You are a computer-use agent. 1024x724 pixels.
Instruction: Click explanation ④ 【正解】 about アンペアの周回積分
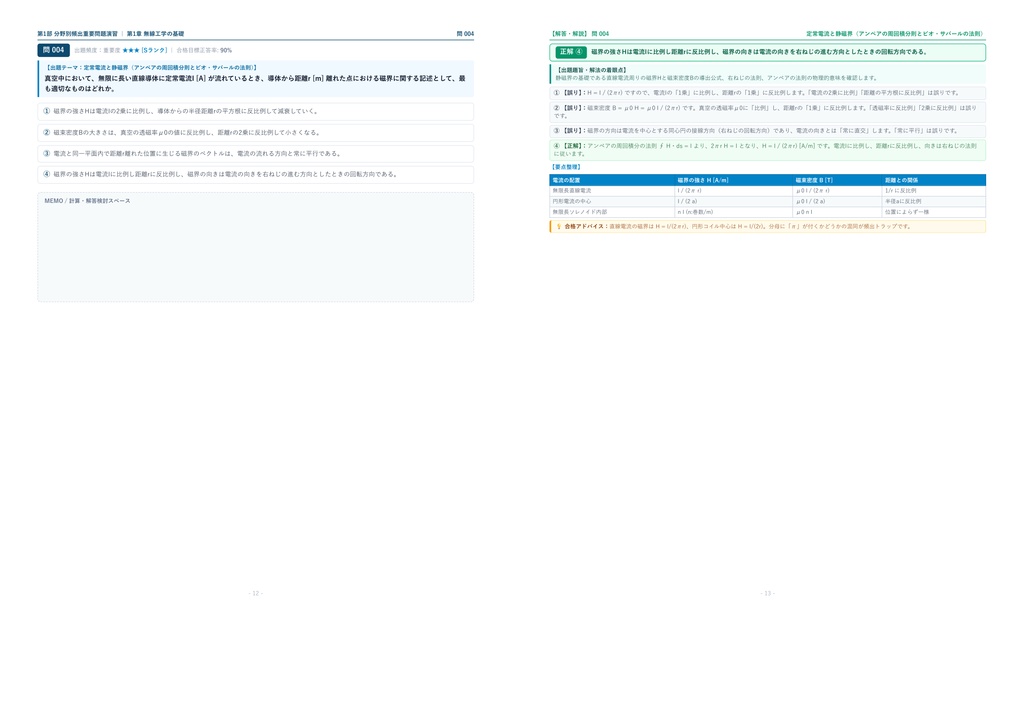pos(767,150)
